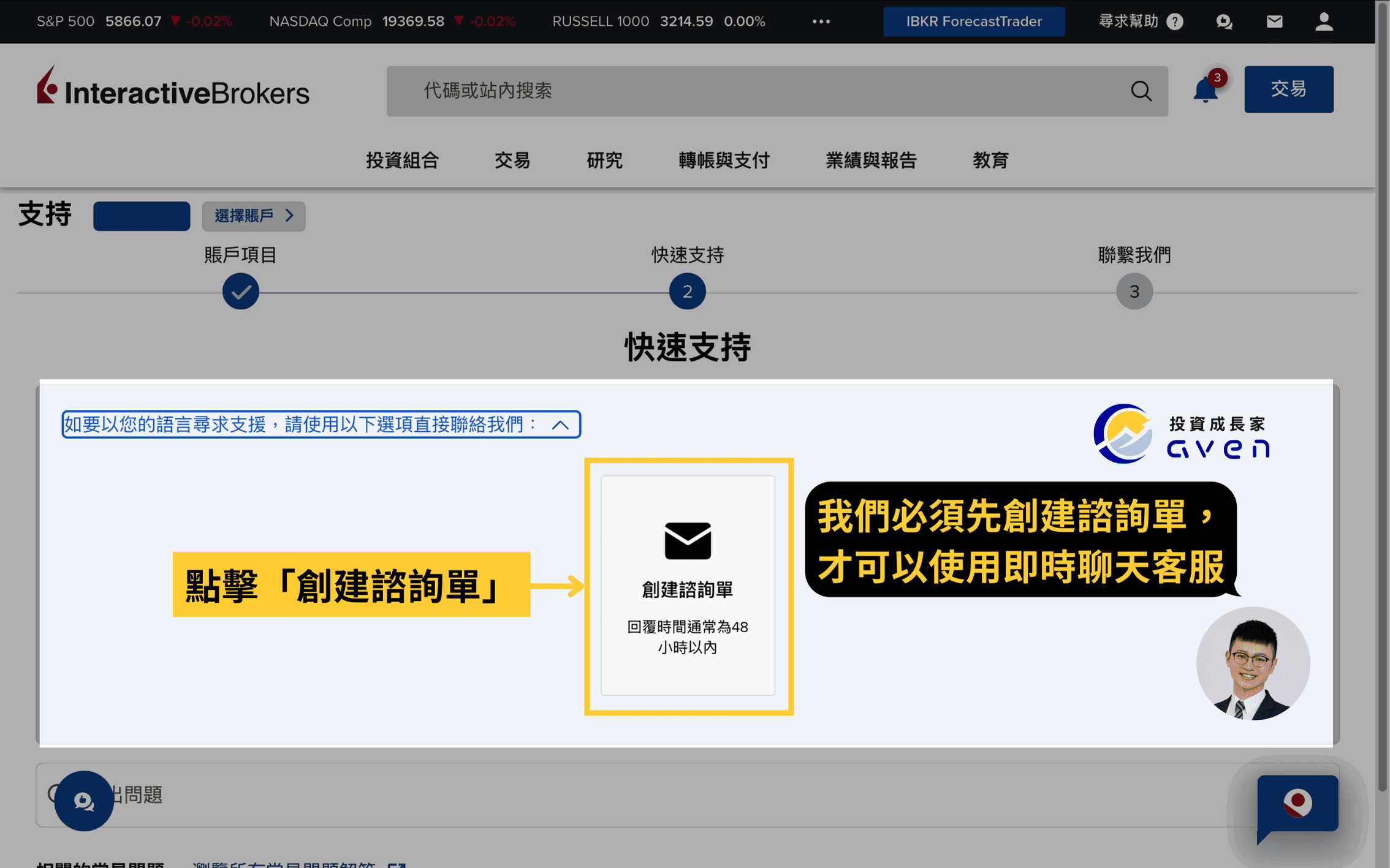Click 尋求幫助 link
Screen dimensions: 1390x868
click(1128, 21)
